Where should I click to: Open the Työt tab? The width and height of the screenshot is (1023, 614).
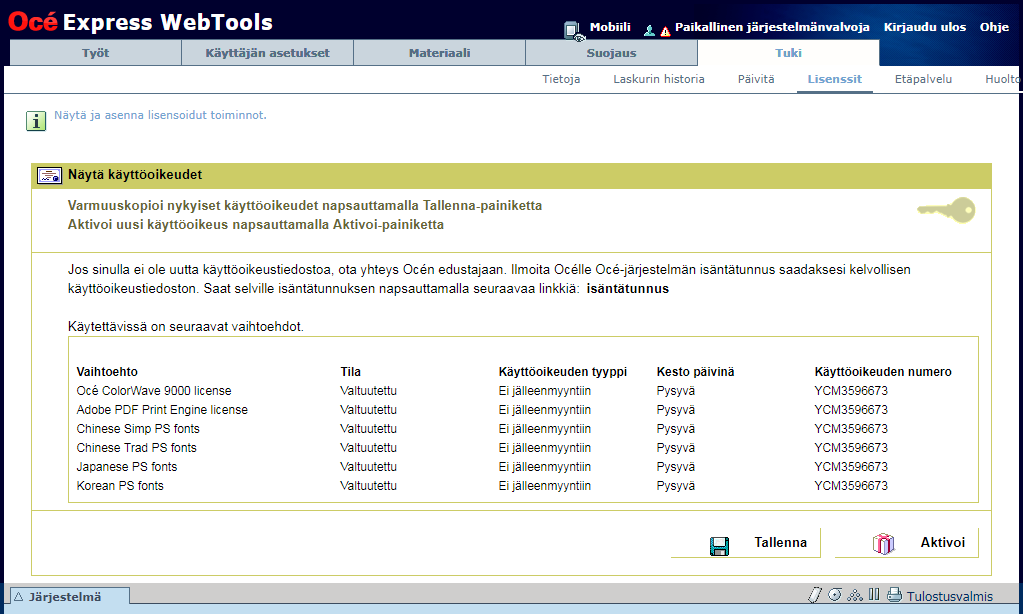[95, 53]
